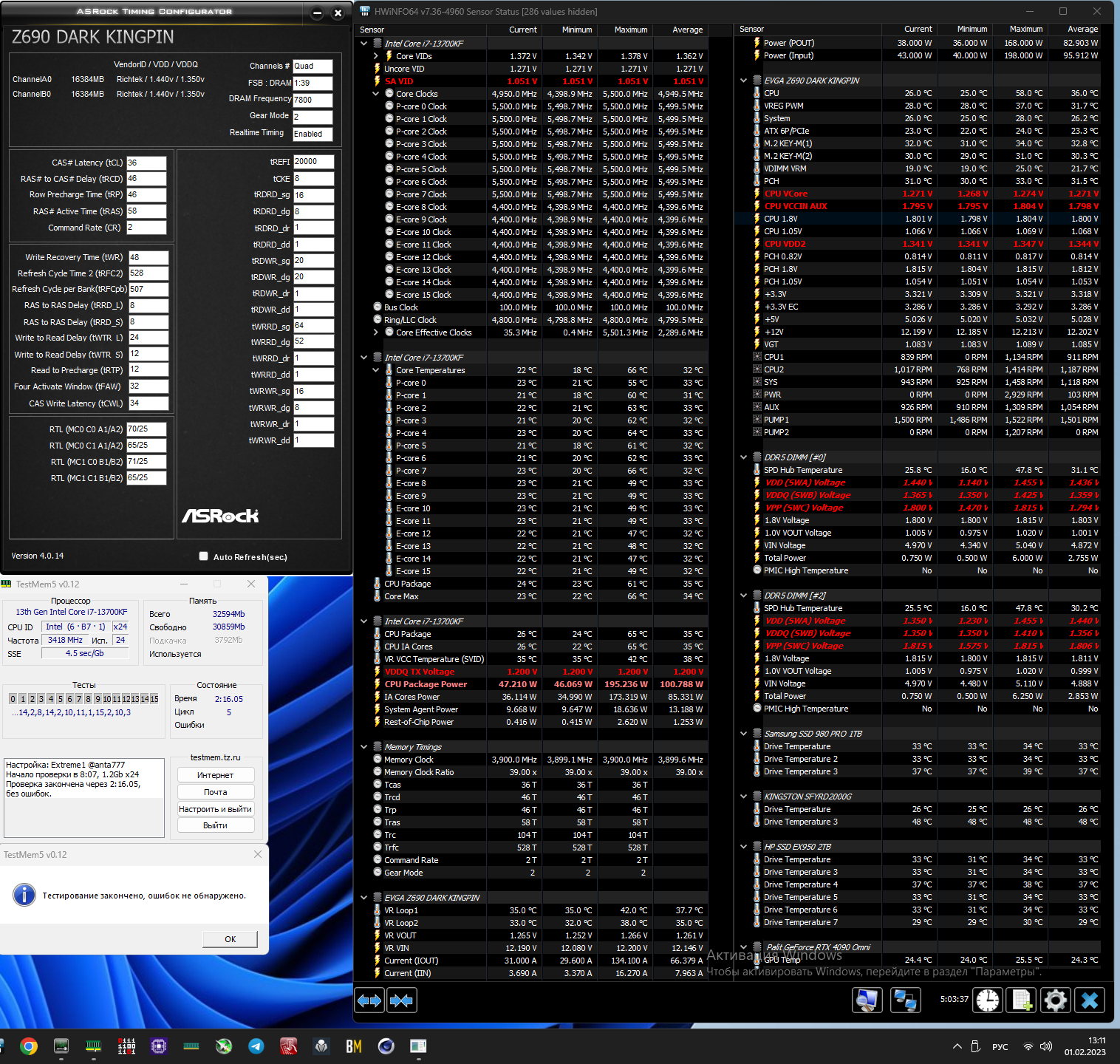Close sensors with the blue X icon
Image resolution: width=1120 pixels, height=1064 pixels.
point(1090,1000)
